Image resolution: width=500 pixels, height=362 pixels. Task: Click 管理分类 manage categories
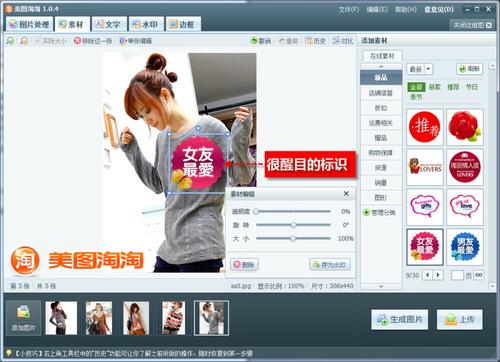click(380, 212)
